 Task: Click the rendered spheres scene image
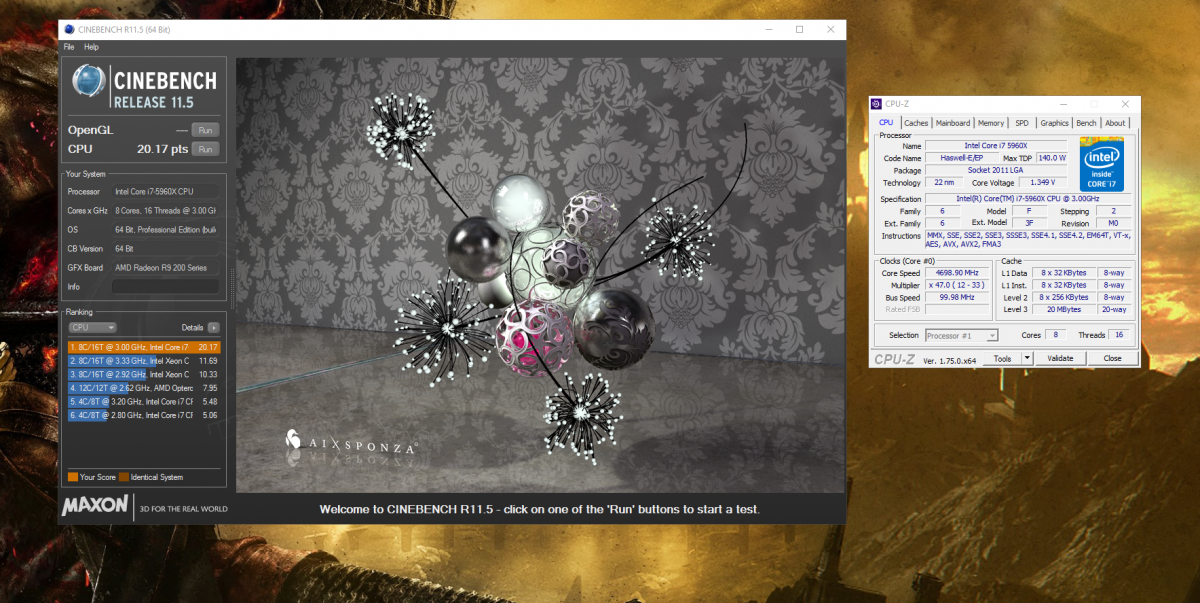click(x=540, y=274)
